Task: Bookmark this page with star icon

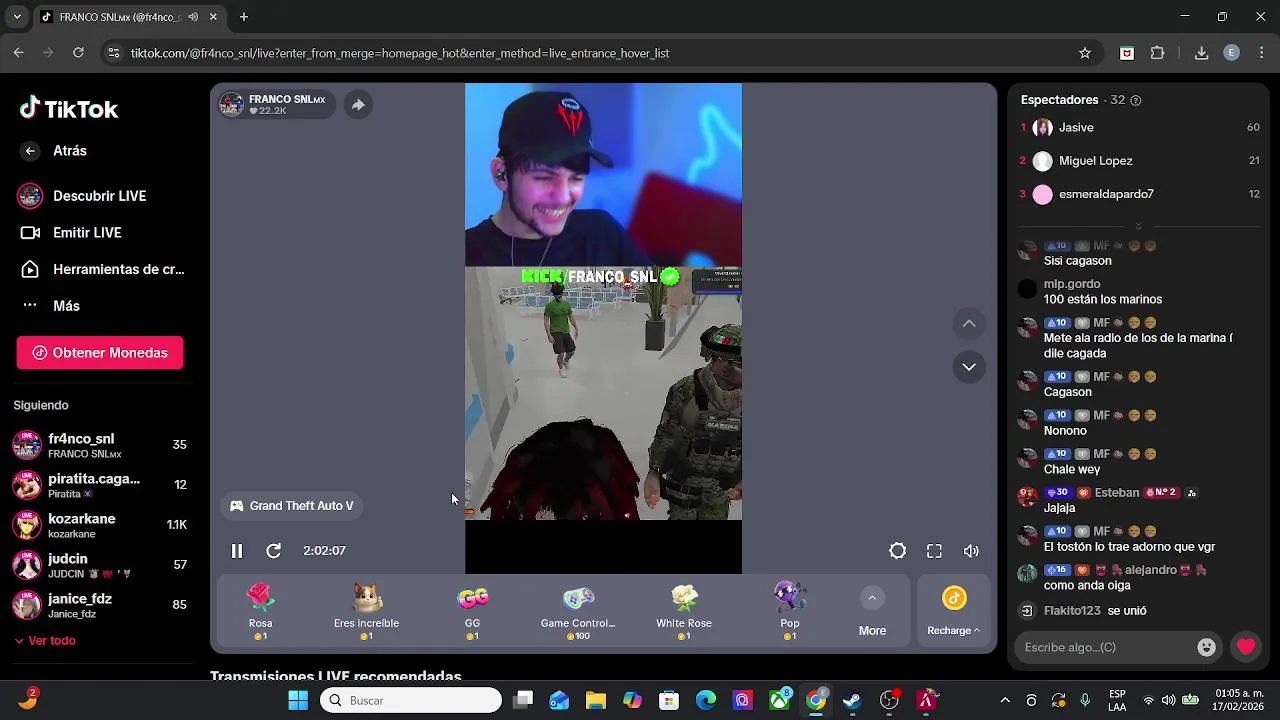Action: point(1085,53)
